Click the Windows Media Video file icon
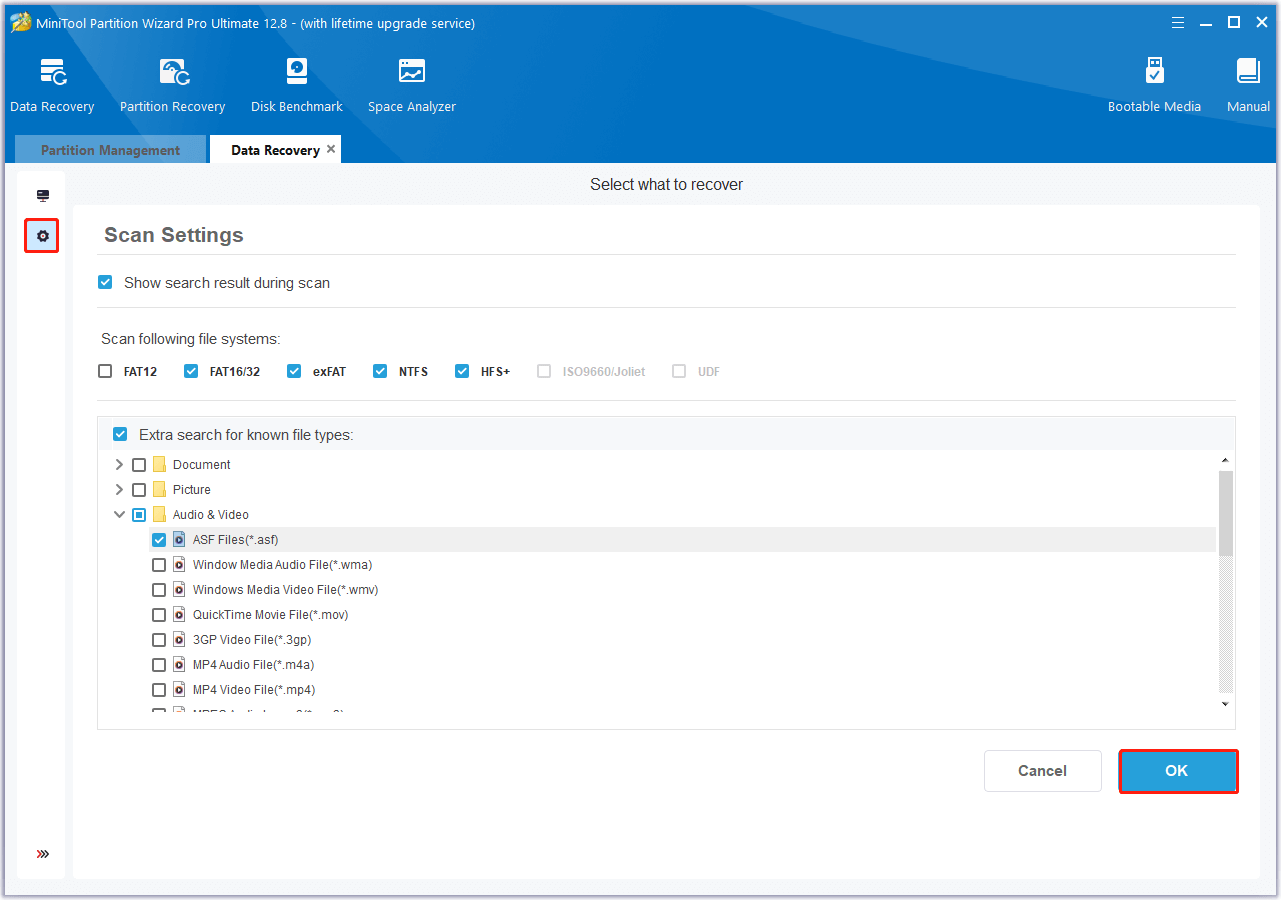Viewport: 1281px width, 900px height. click(179, 589)
